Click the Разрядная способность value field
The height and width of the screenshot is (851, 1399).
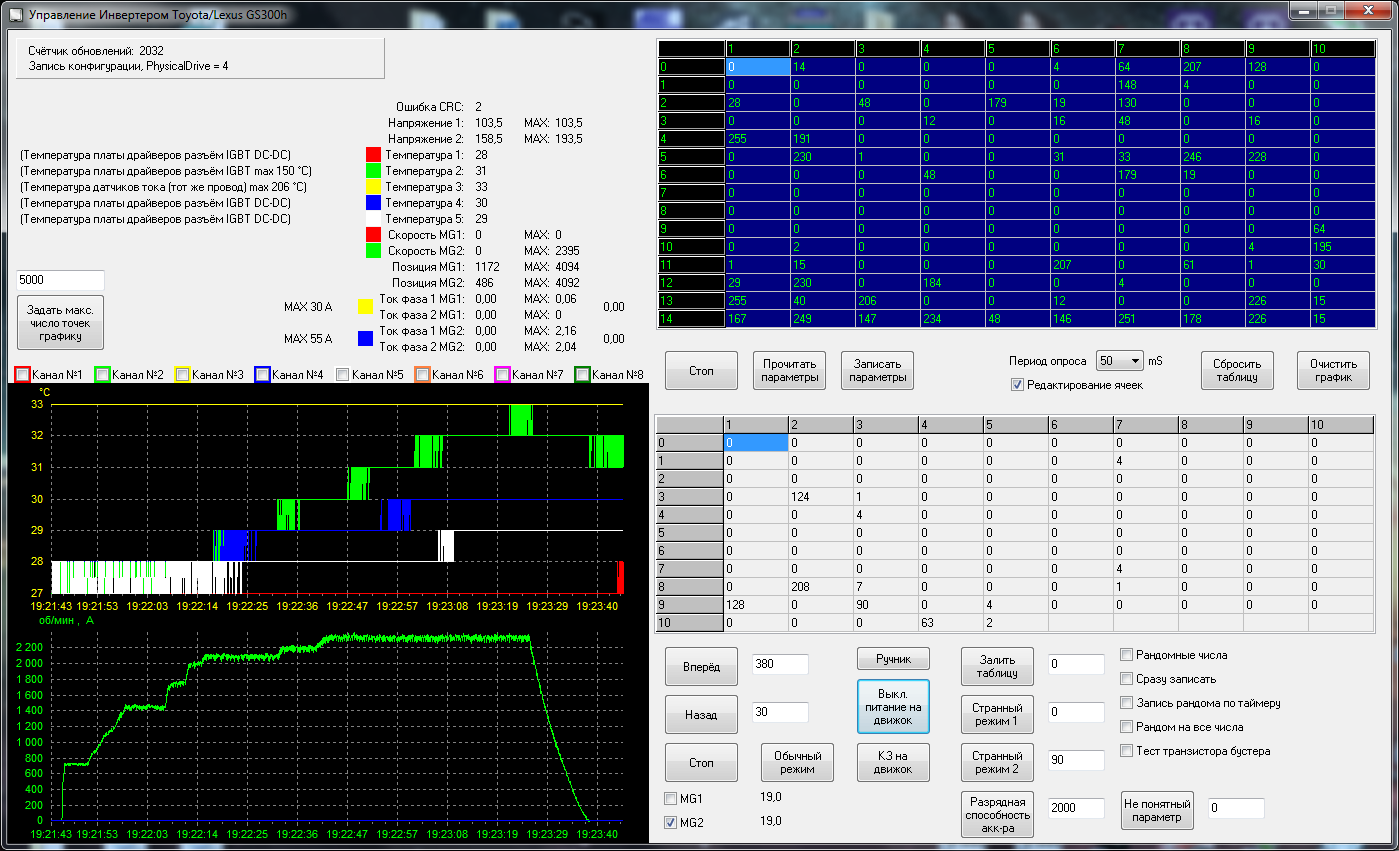click(x=1076, y=808)
